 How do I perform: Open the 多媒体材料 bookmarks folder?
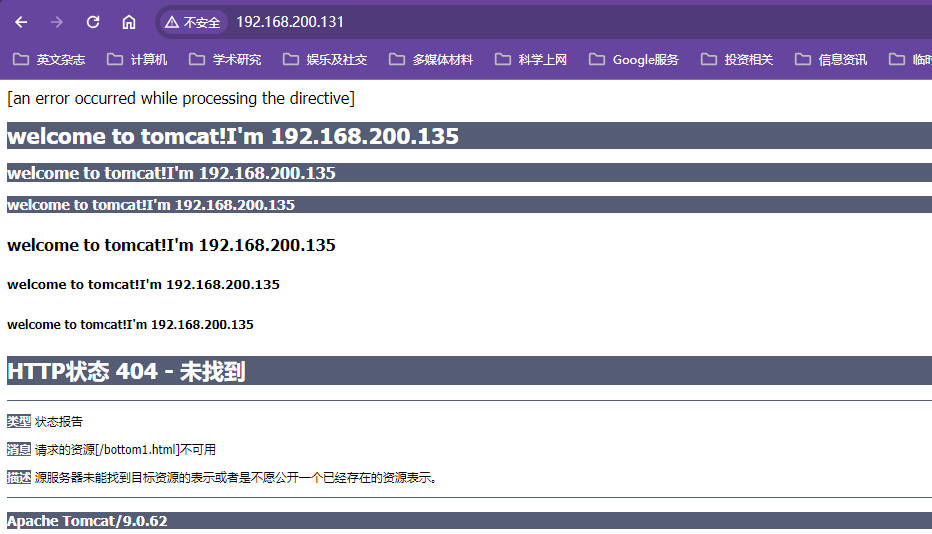tap(431, 60)
